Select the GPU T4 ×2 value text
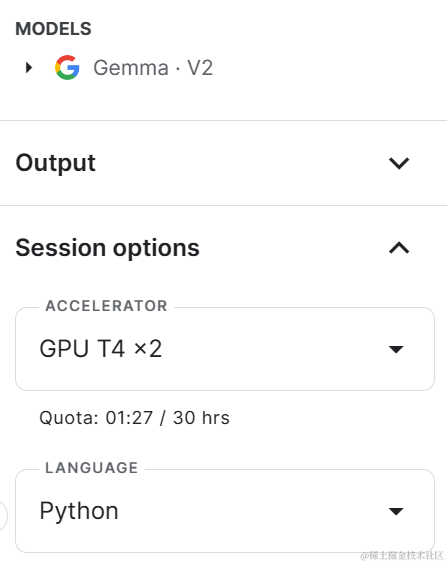This screenshot has height=564, width=447. click(101, 349)
